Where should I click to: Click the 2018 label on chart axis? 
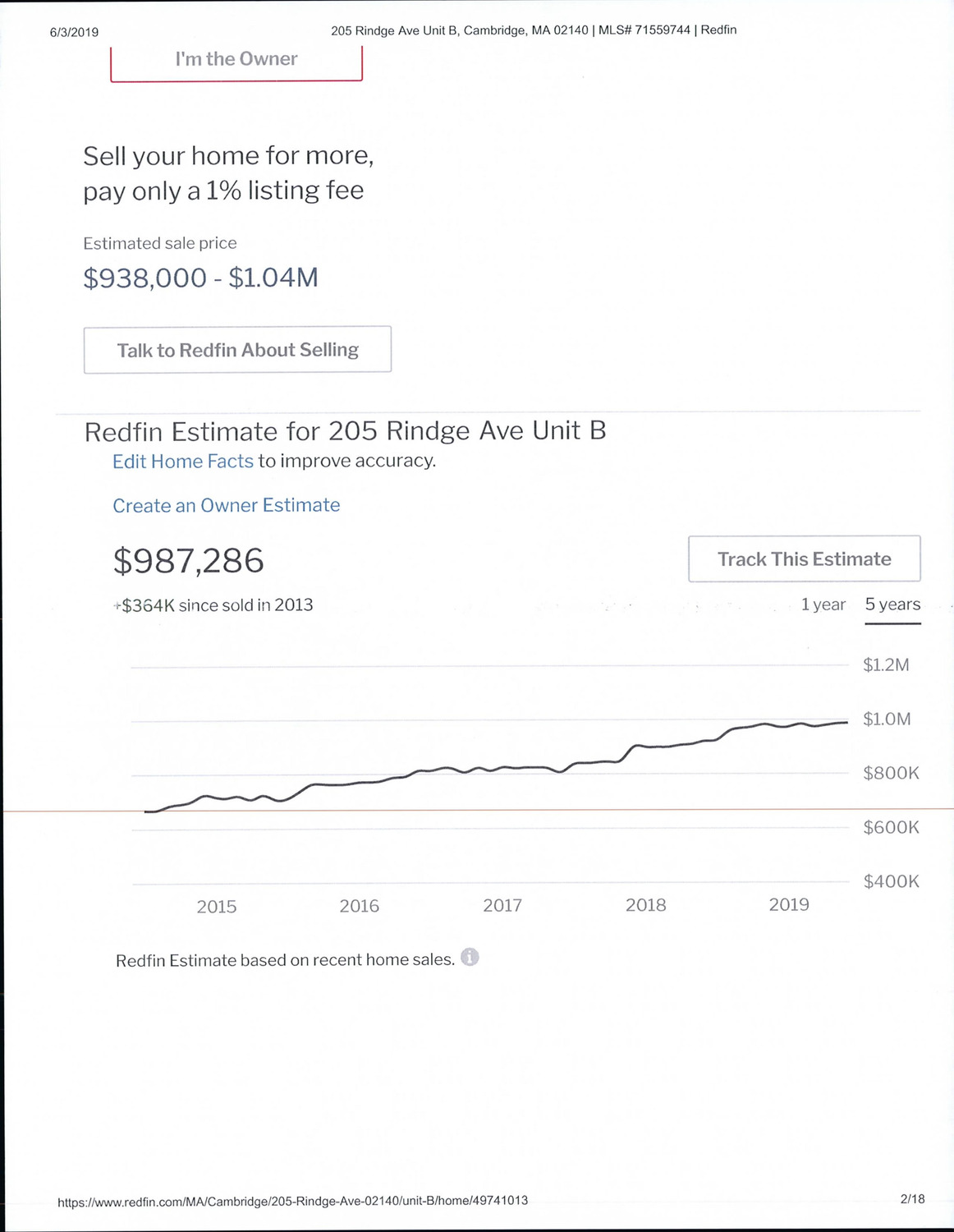coord(646,905)
